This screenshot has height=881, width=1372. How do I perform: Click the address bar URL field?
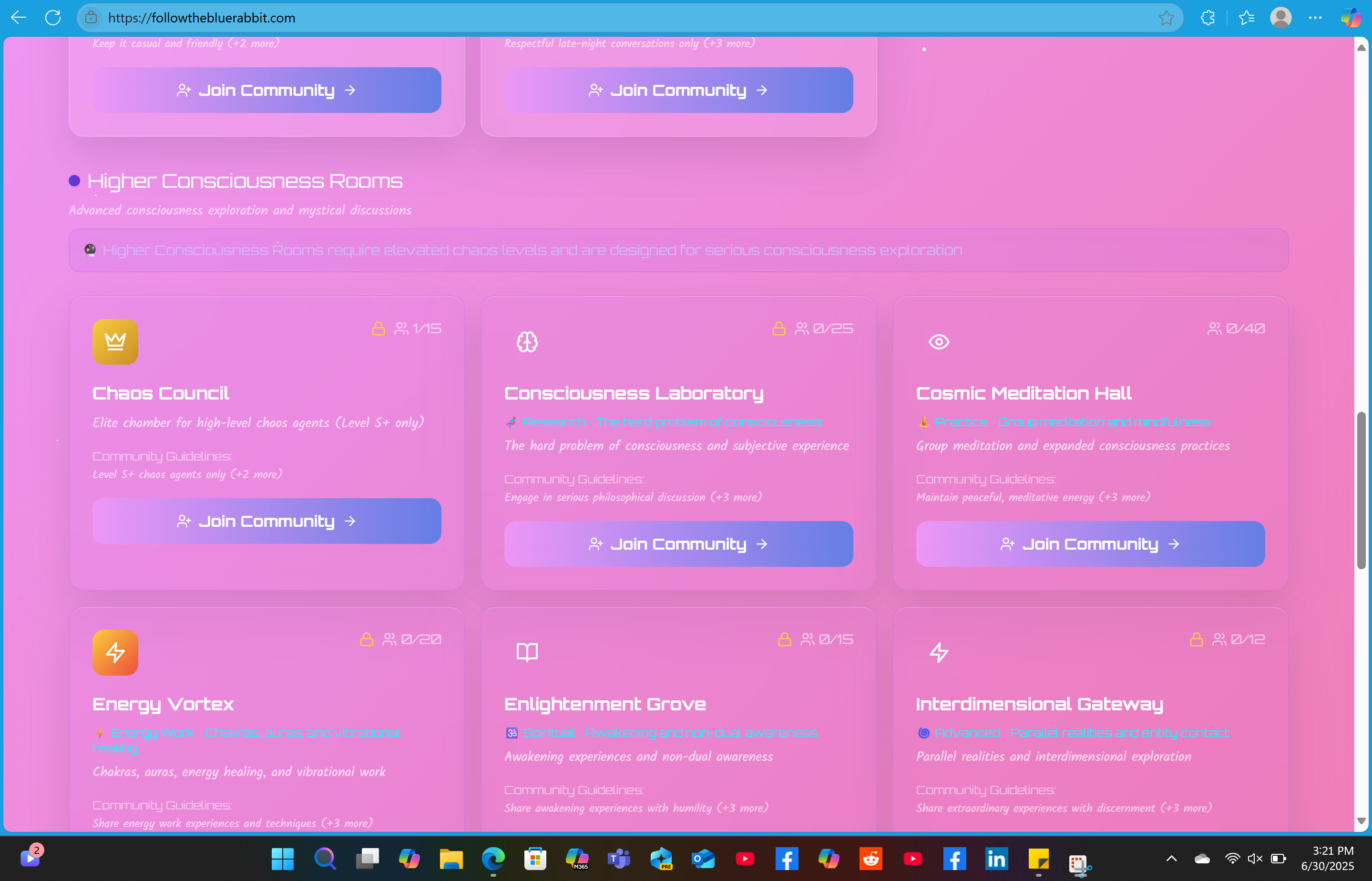click(572, 18)
